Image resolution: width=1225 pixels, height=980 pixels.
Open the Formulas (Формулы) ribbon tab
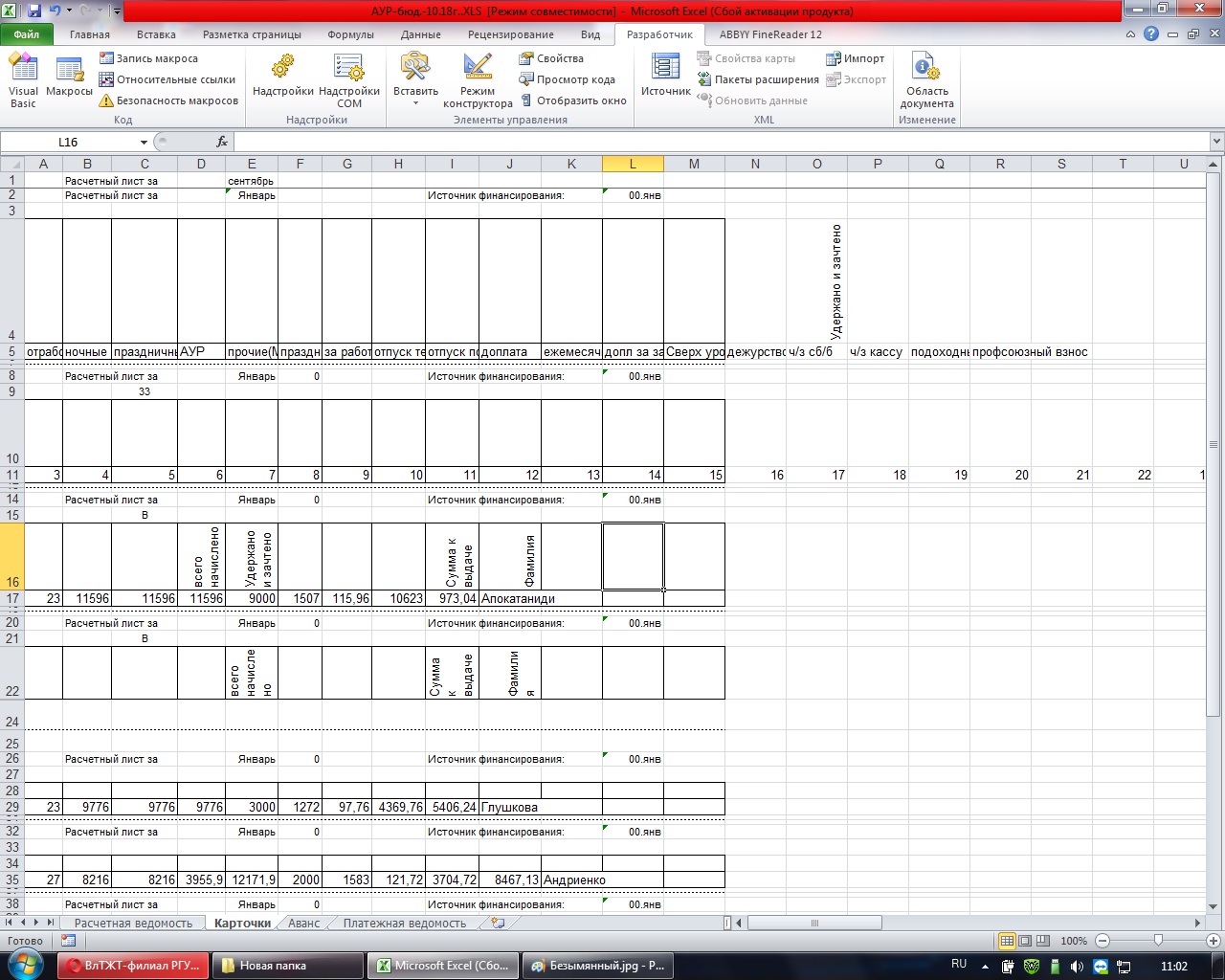[350, 34]
